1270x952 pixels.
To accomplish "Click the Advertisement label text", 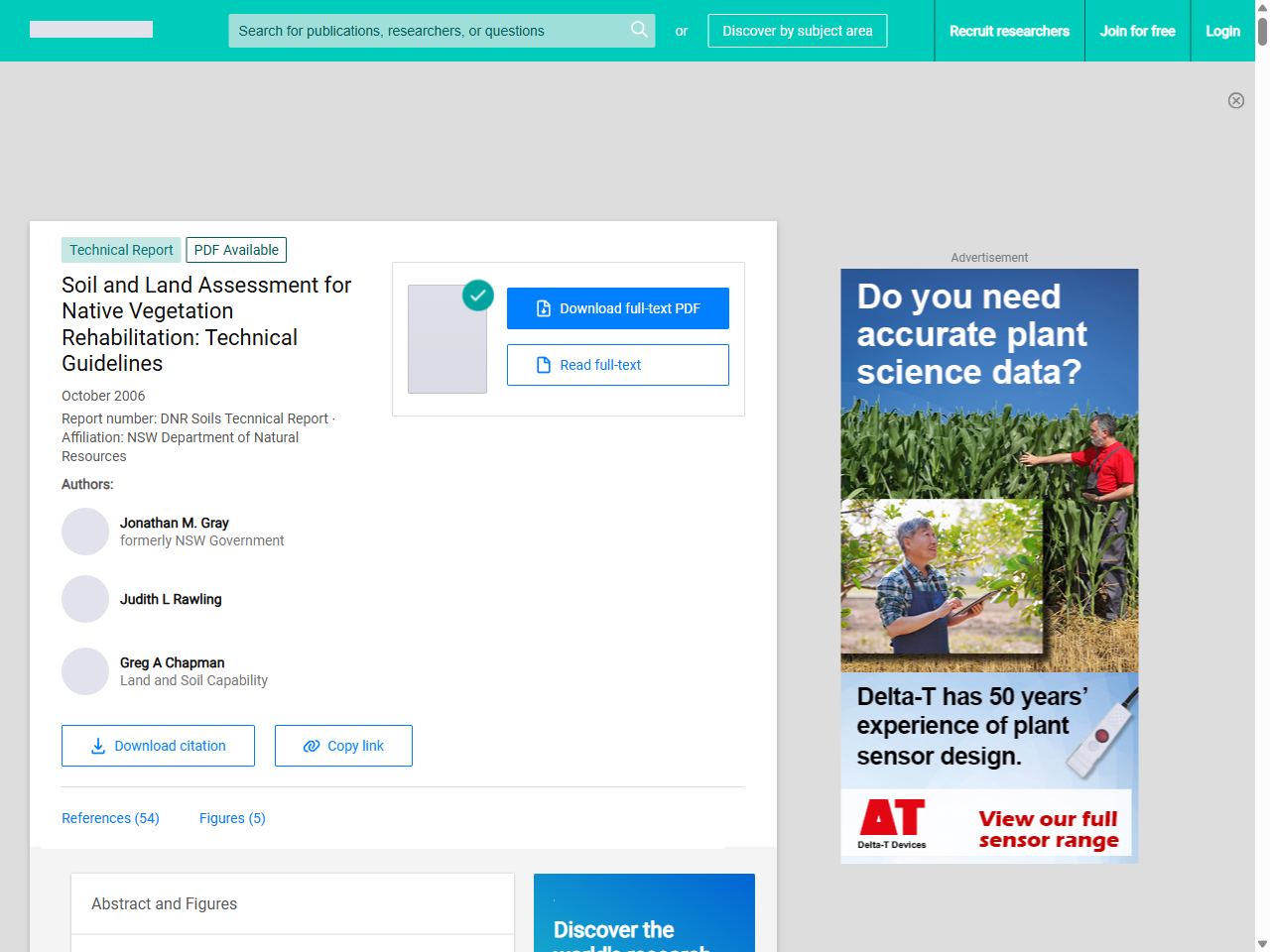I will coord(989,257).
